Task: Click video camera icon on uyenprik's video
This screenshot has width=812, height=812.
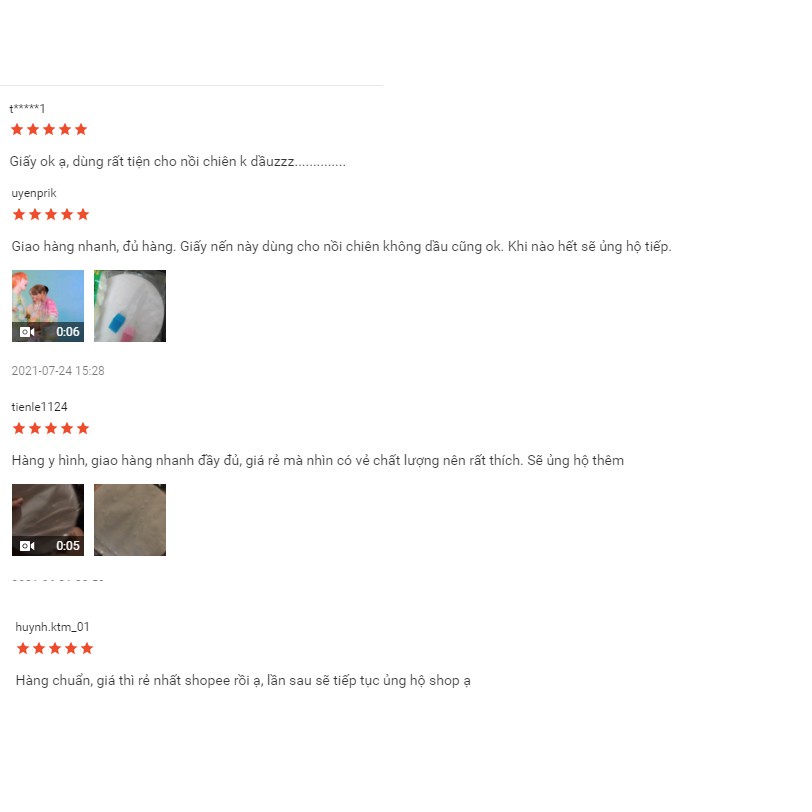Action: coord(27,332)
